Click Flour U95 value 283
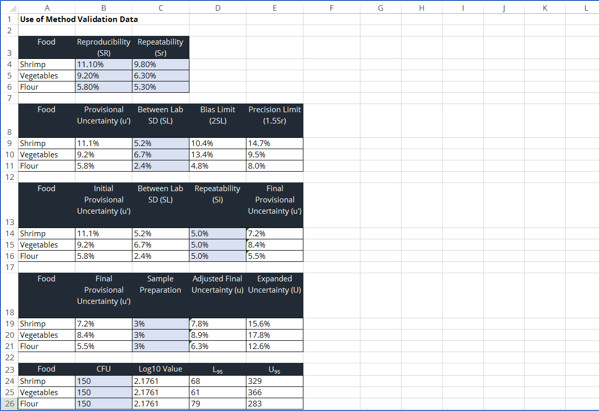 click(x=275, y=404)
